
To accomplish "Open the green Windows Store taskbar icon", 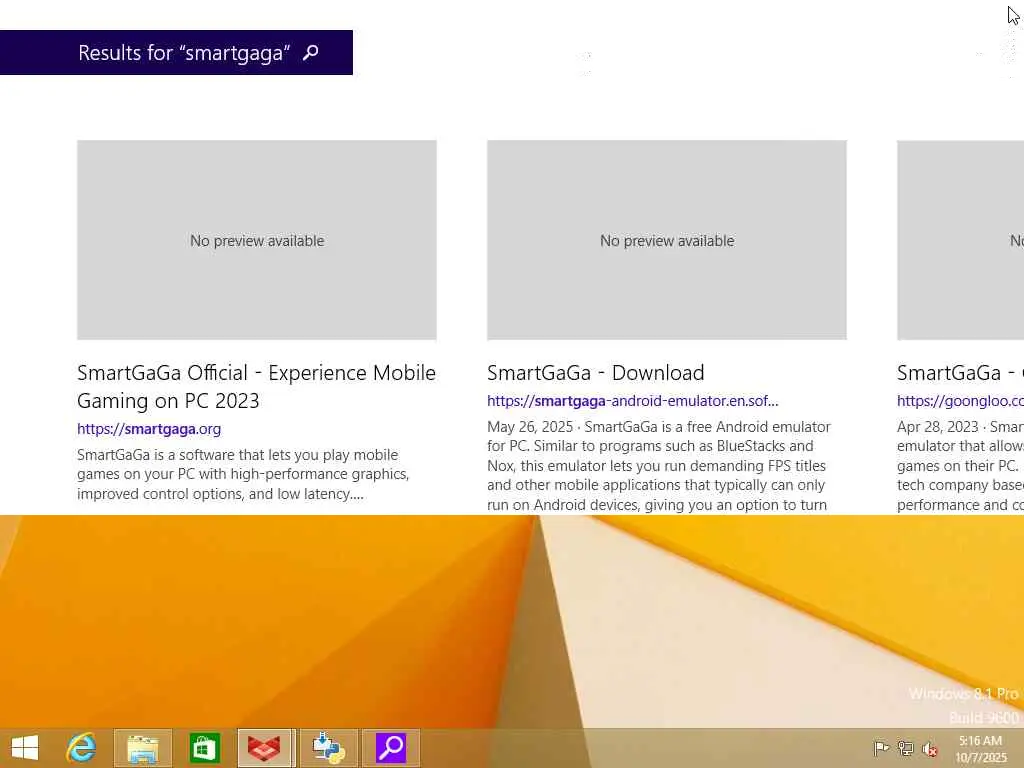I will point(204,748).
